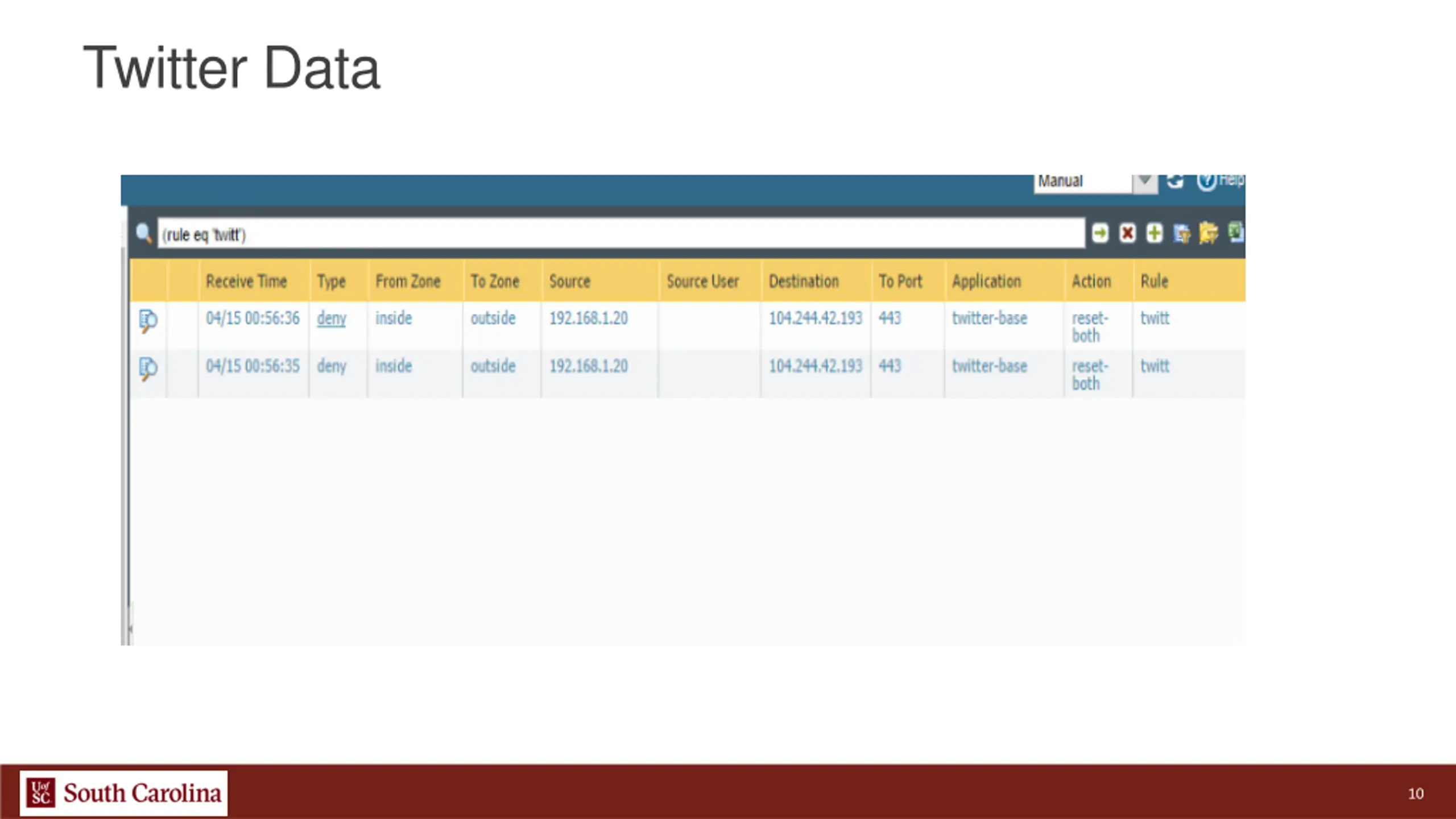The width and height of the screenshot is (1456, 819).
Task: Click the filter field containing rule eq twitt
Action: click(x=621, y=234)
